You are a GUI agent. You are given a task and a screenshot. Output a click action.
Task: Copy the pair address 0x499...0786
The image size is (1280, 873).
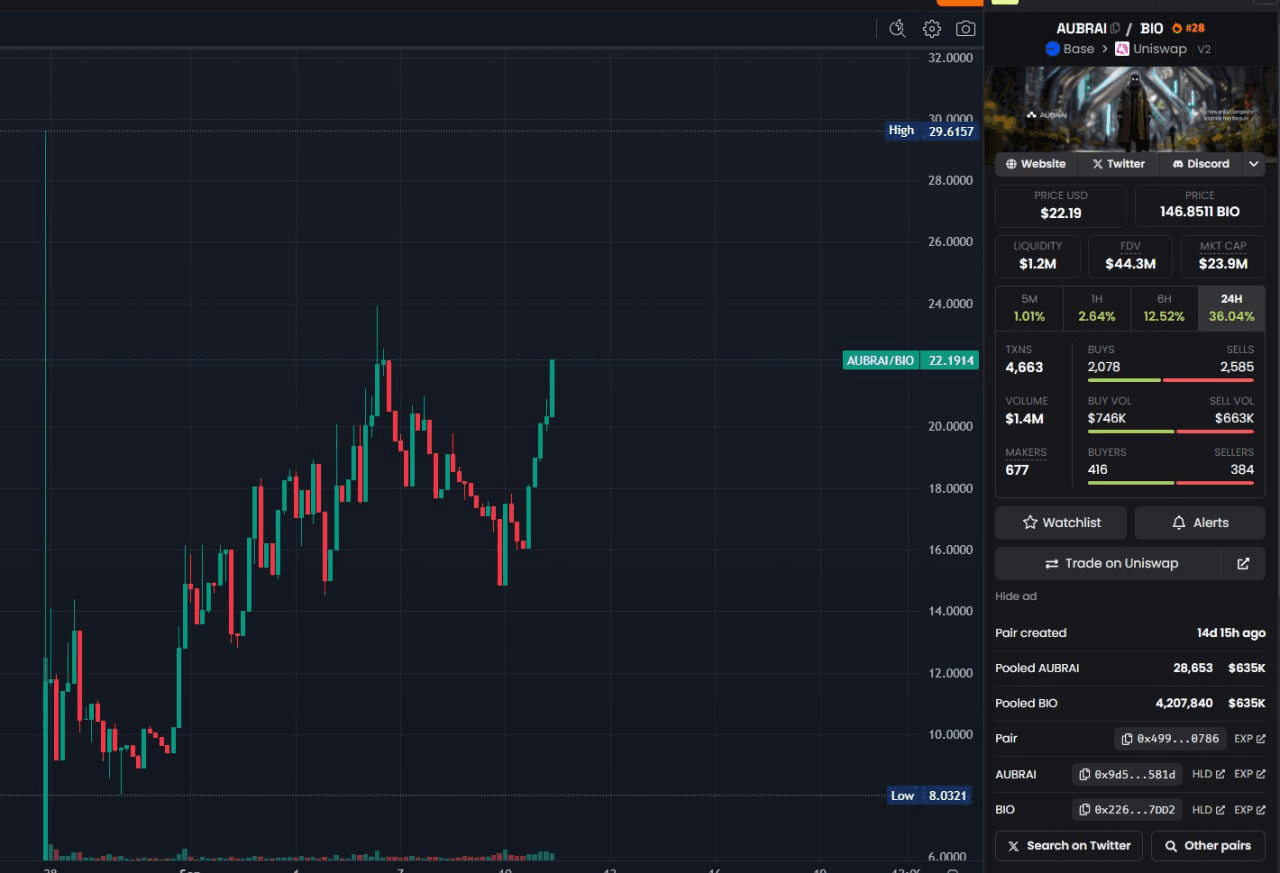pos(1170,738)
